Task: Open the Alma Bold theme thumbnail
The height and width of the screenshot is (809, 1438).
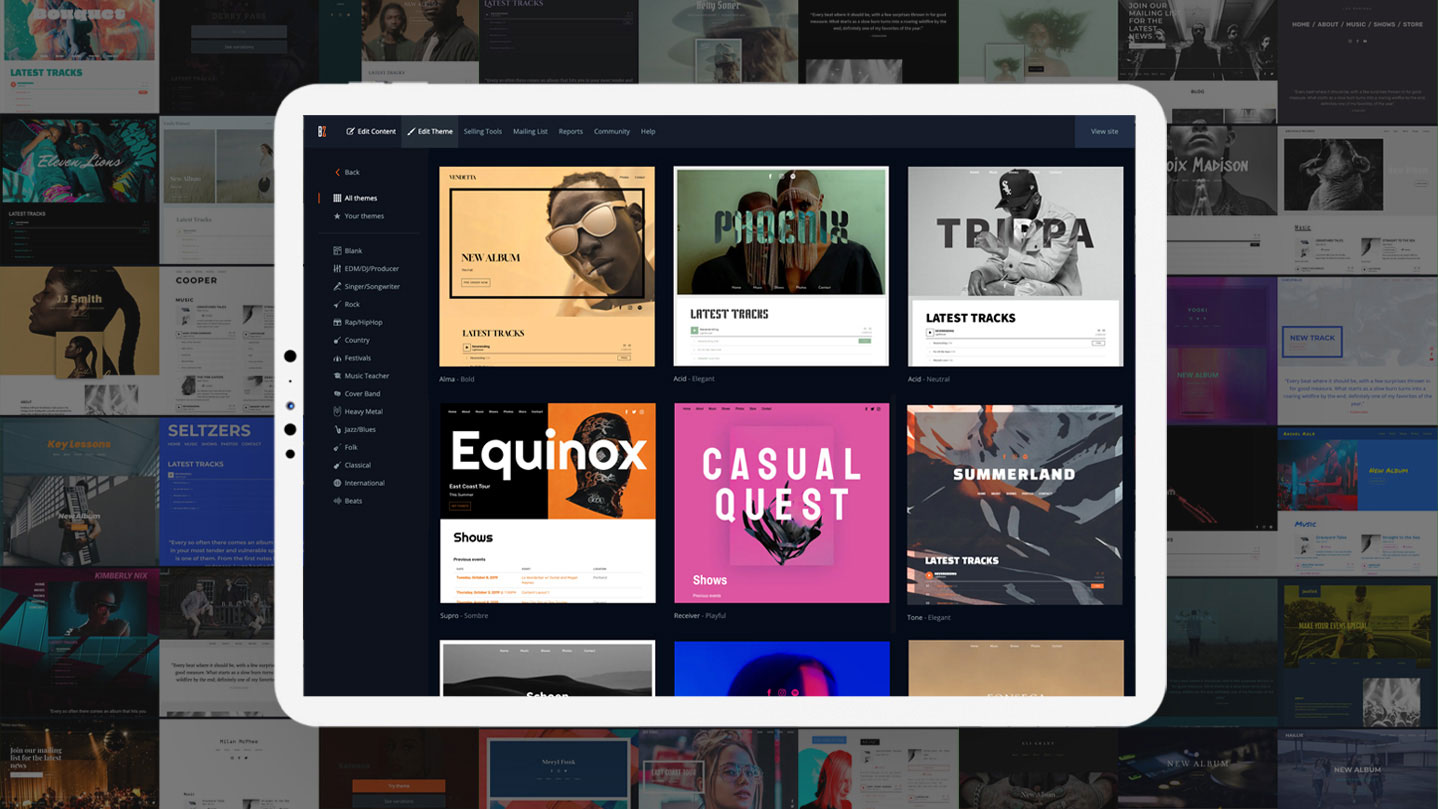Action: coord(547,266)
